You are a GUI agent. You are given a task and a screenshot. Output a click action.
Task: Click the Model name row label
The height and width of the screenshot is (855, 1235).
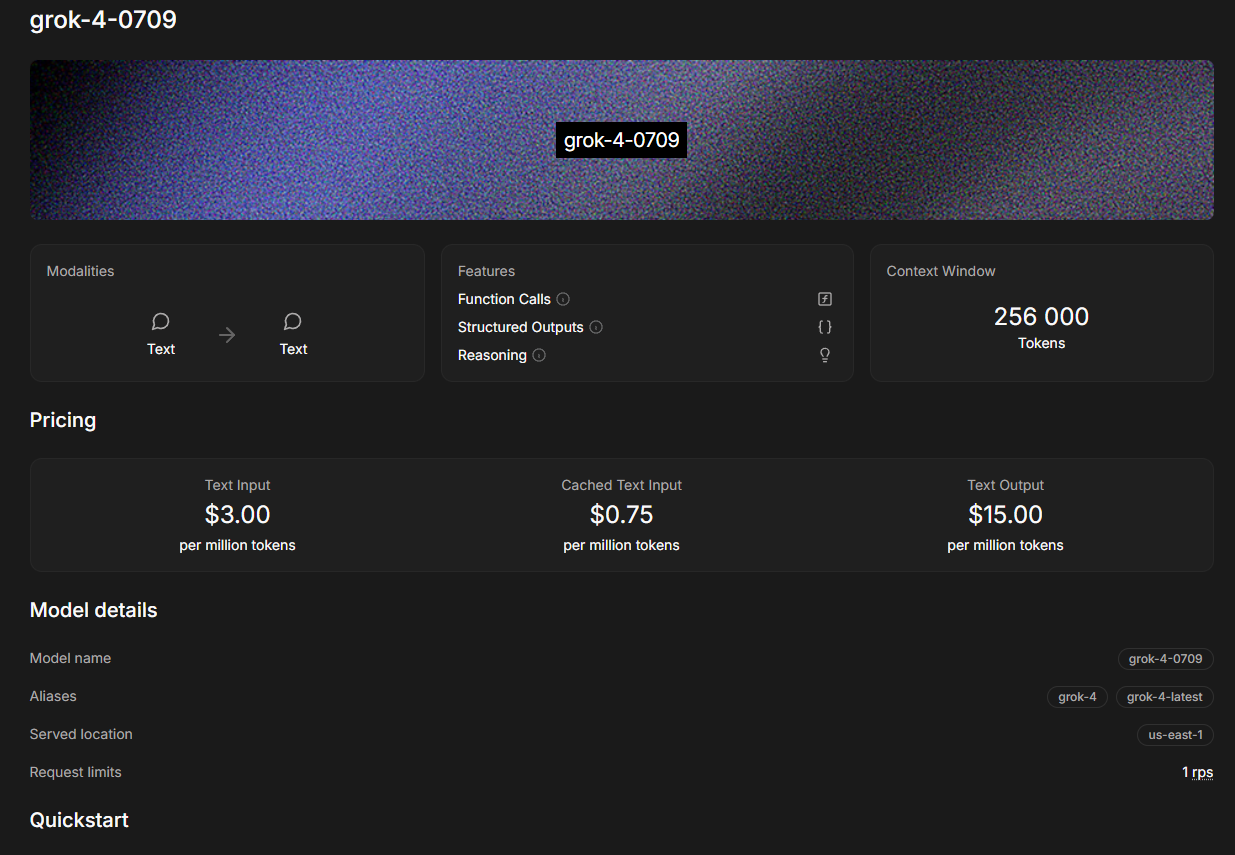(x=70, y=658)
